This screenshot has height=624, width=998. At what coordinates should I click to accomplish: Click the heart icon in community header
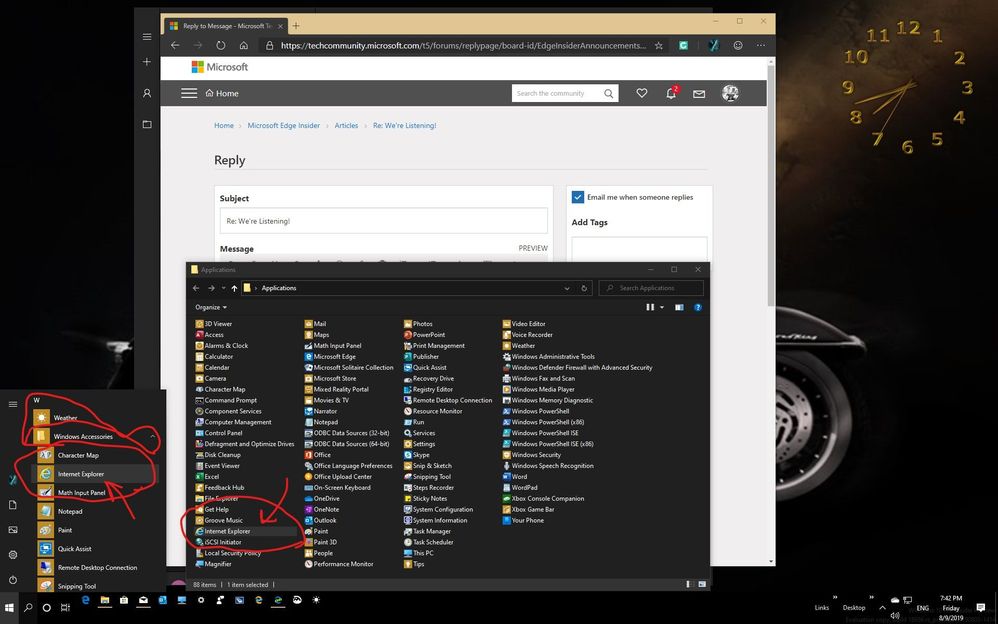click(x=642, y=93)
